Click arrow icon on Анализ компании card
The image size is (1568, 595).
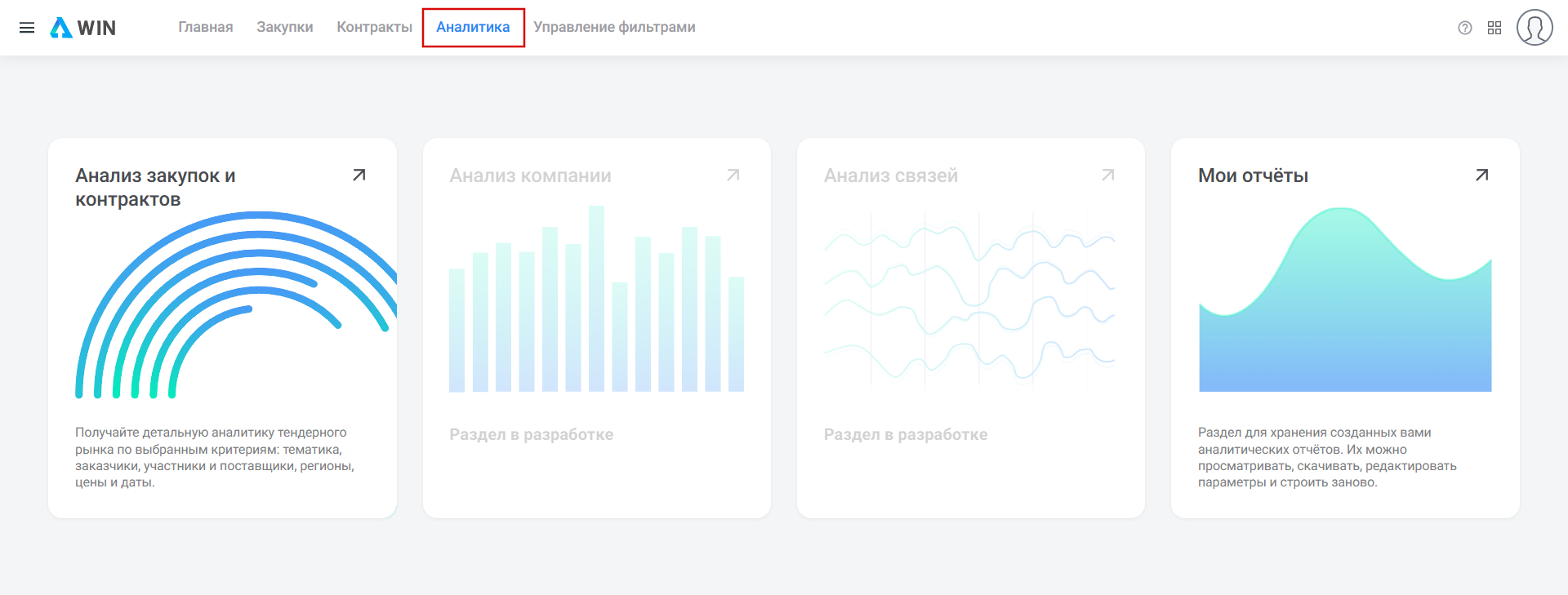[733, 175]
